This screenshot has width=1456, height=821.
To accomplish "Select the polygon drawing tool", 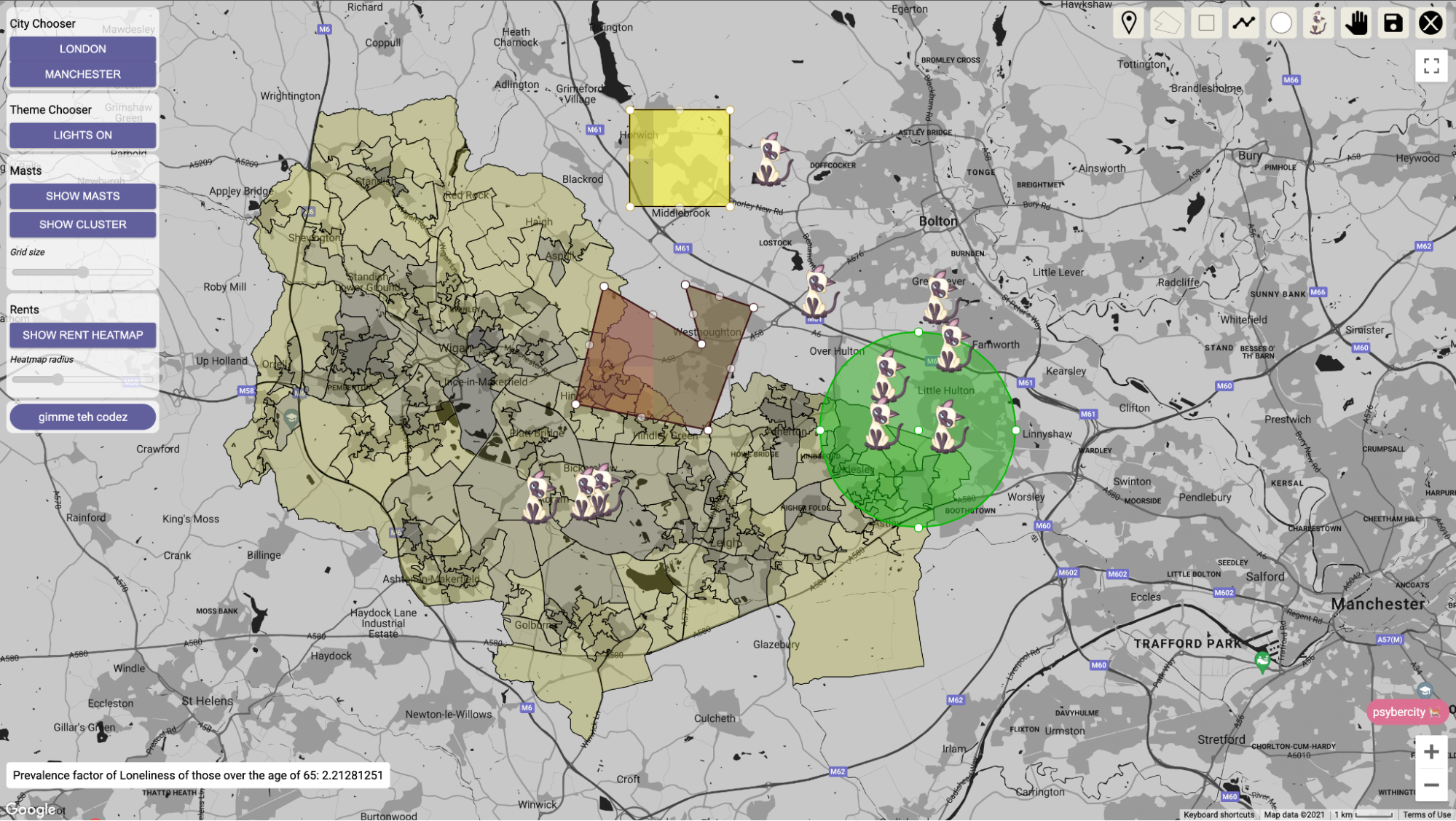I will pos(1166,23).
